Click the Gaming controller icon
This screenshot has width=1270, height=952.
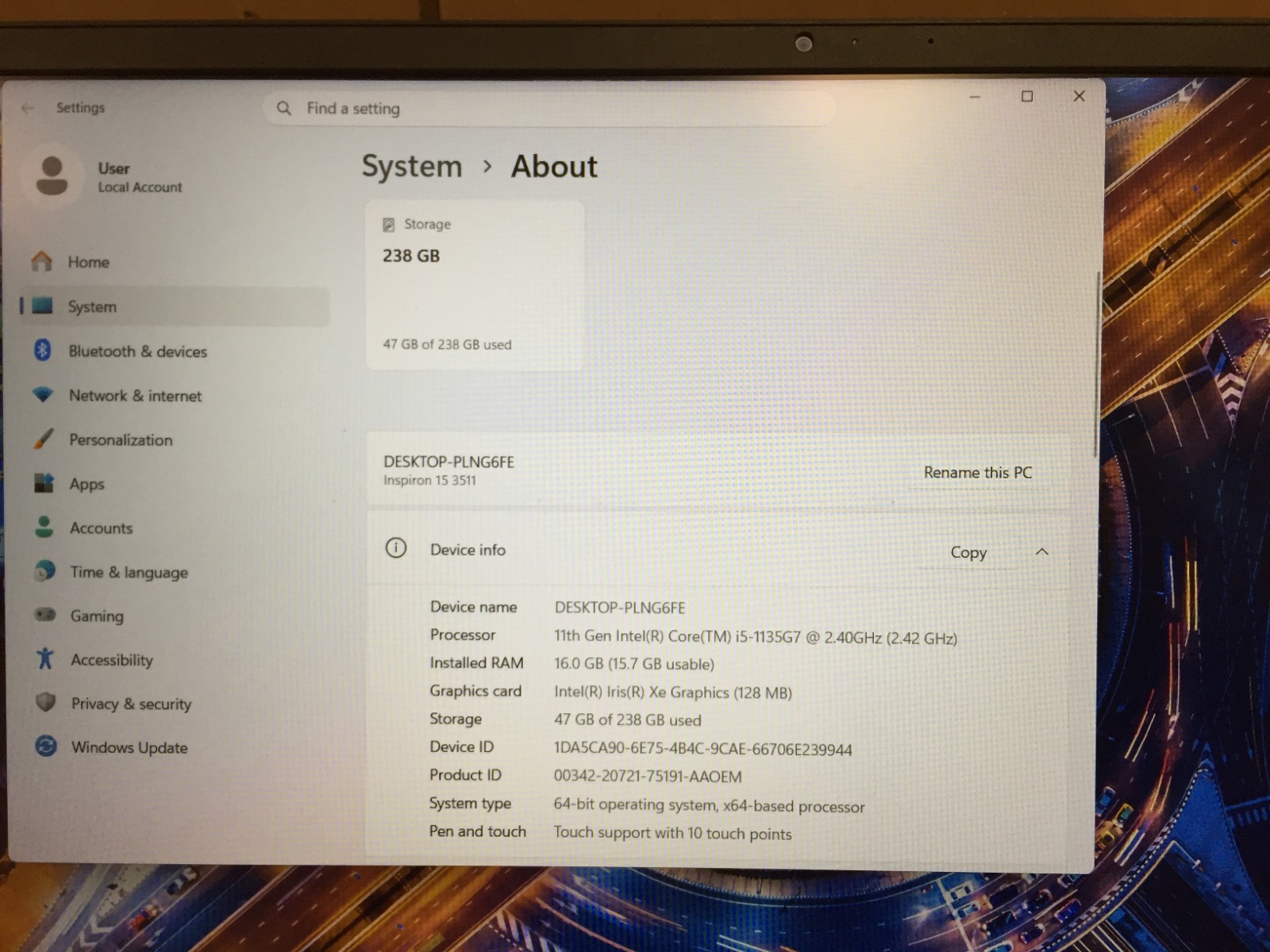pyautogui.click(x=45, y=615)
